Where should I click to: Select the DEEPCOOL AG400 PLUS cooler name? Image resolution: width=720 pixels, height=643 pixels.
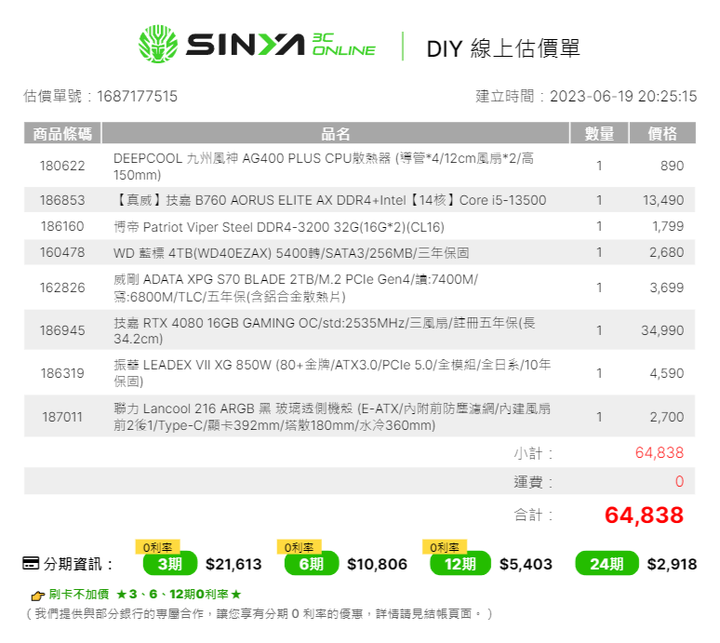324,166
